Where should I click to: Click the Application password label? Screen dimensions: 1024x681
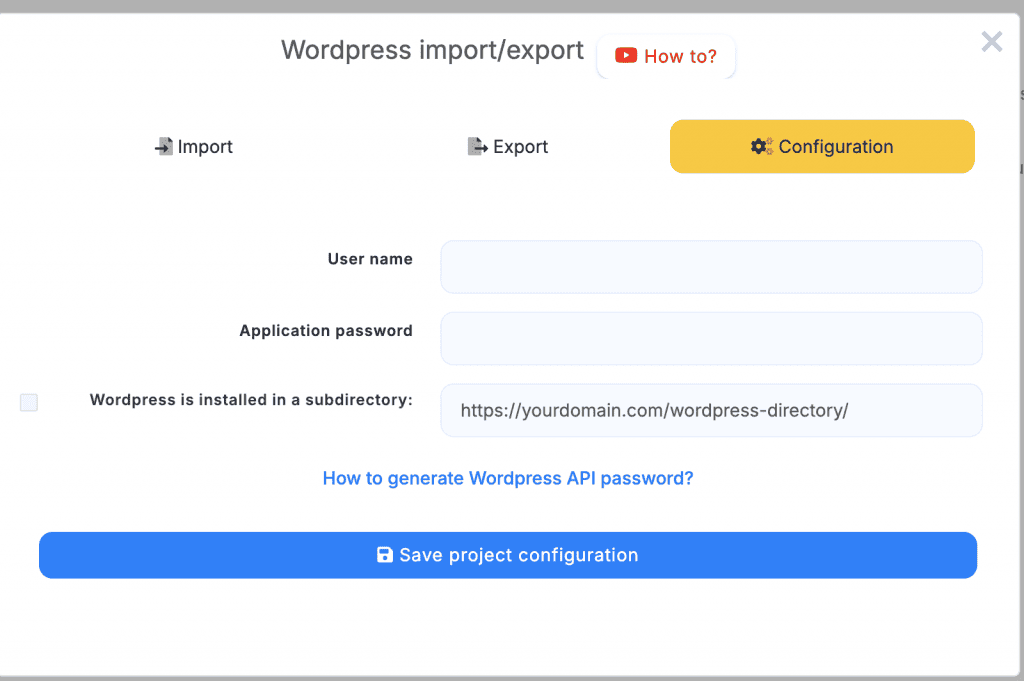point(326,330)
